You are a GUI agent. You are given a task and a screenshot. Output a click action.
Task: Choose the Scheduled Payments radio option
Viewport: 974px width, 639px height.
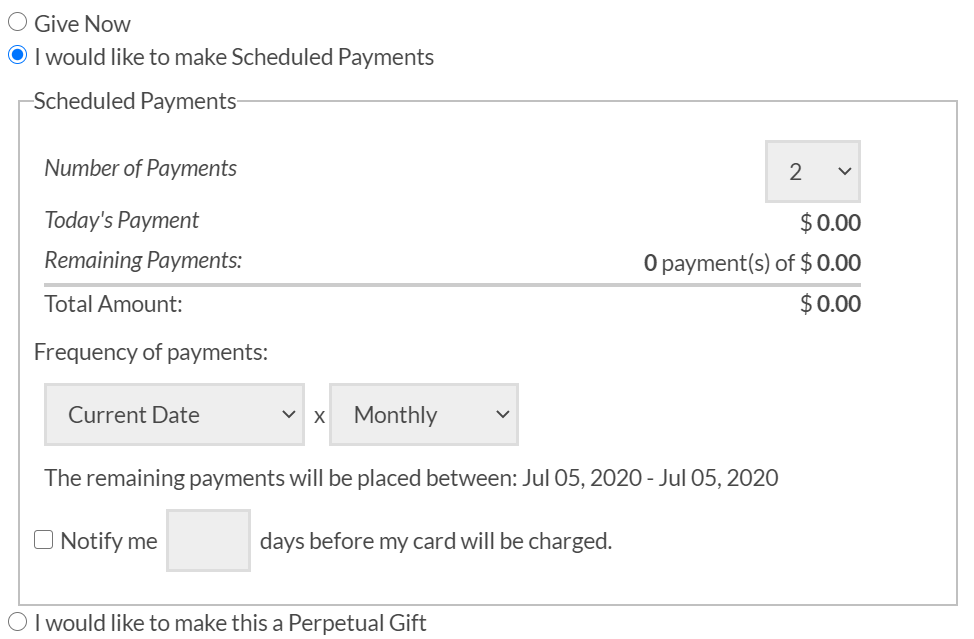pos(18,56)
